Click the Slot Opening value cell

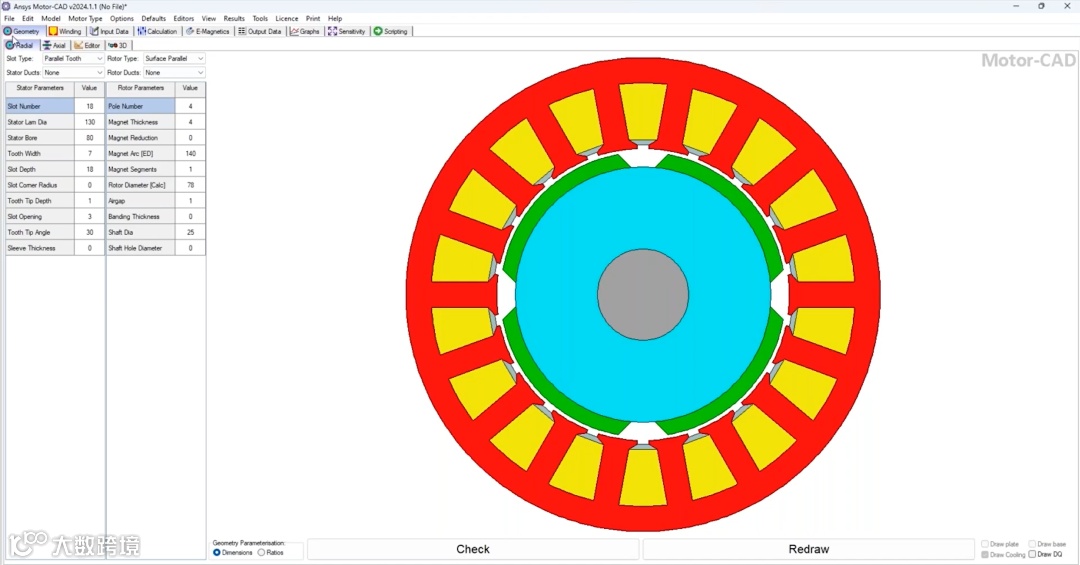(x=89, y=216)
